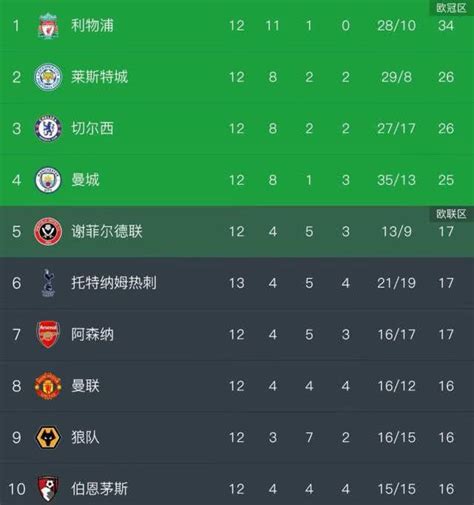This screenshot has width=474, height=505.
Task: Open team name 莱斯特城
Action: click(x=99, y=77)
